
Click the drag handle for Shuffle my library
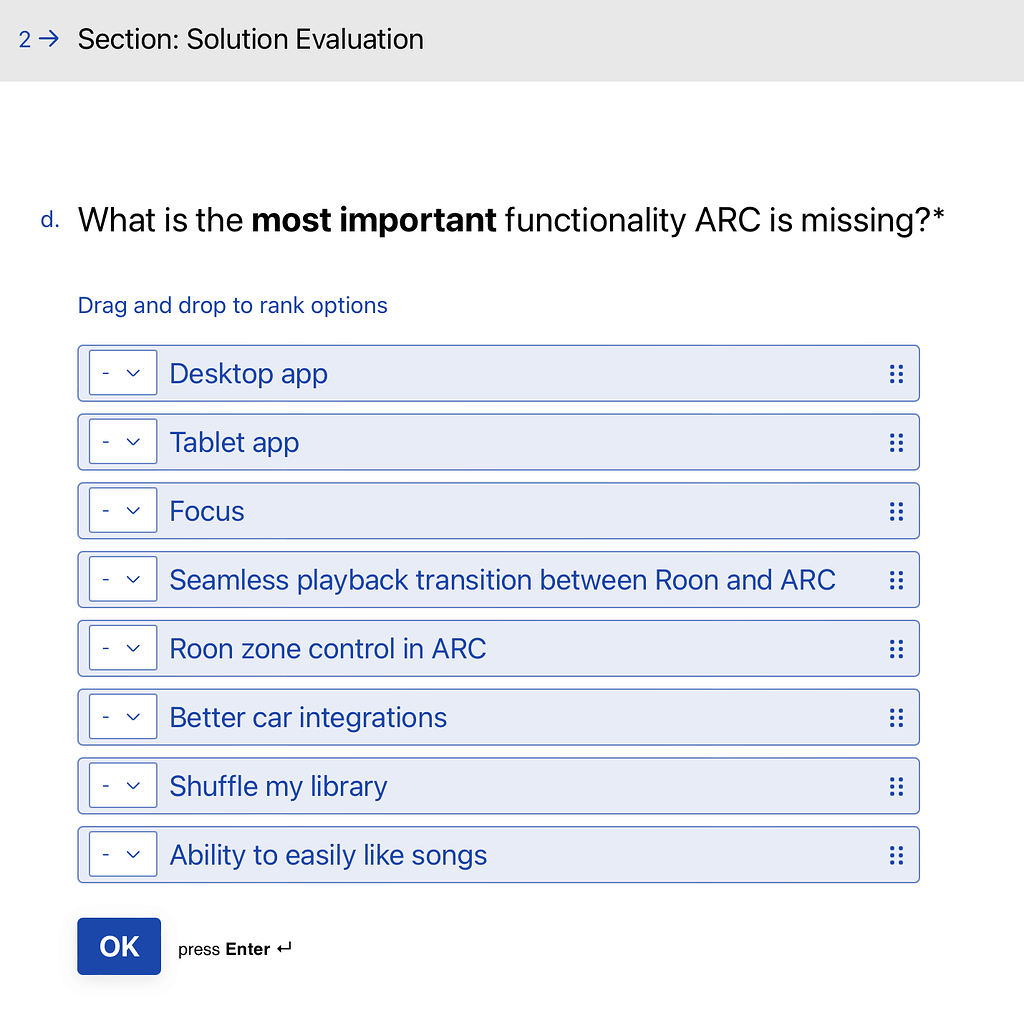coord(896,786)
